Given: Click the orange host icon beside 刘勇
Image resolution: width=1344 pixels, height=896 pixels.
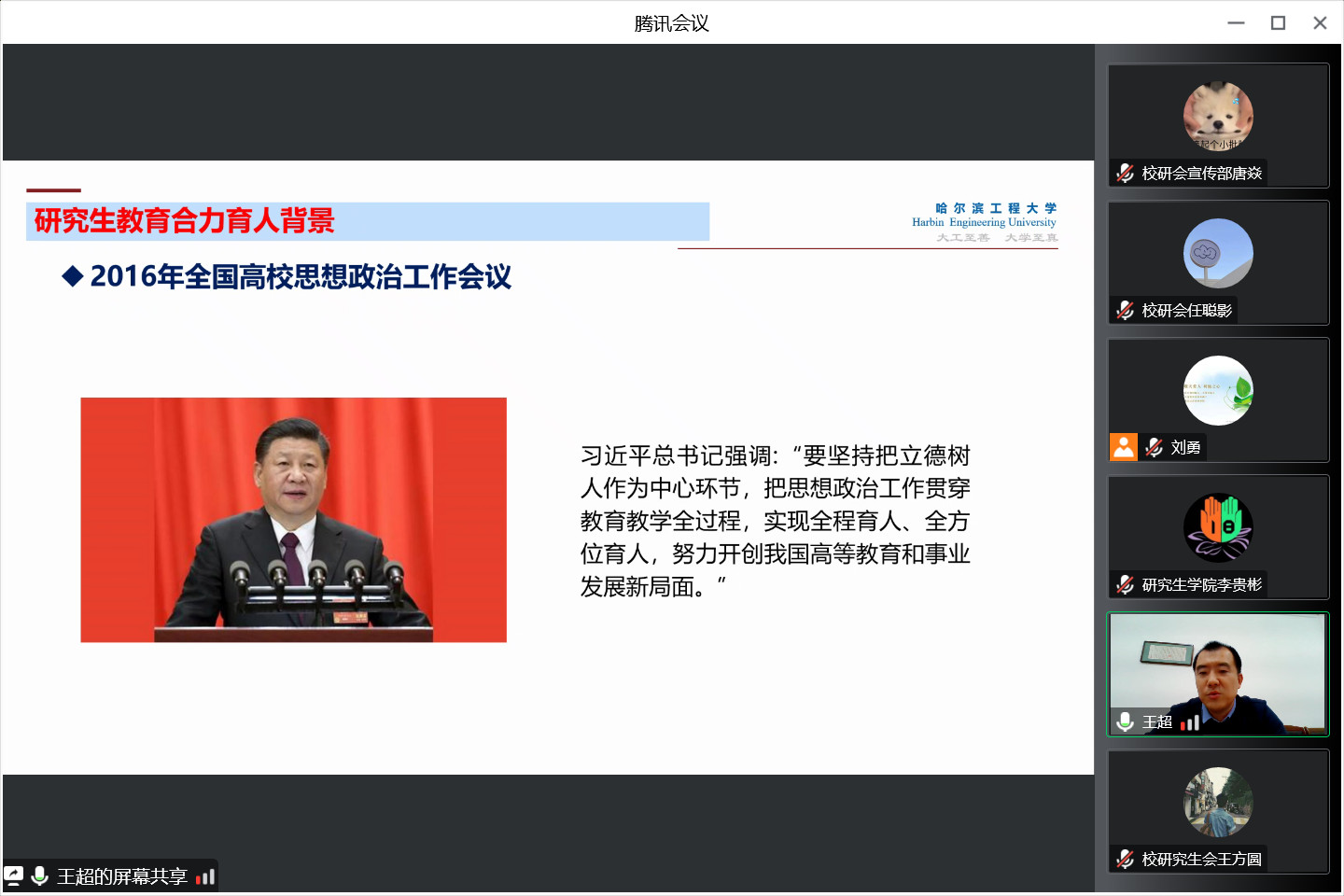Looking at the screenshot, I should click(x=1124, y=447).
